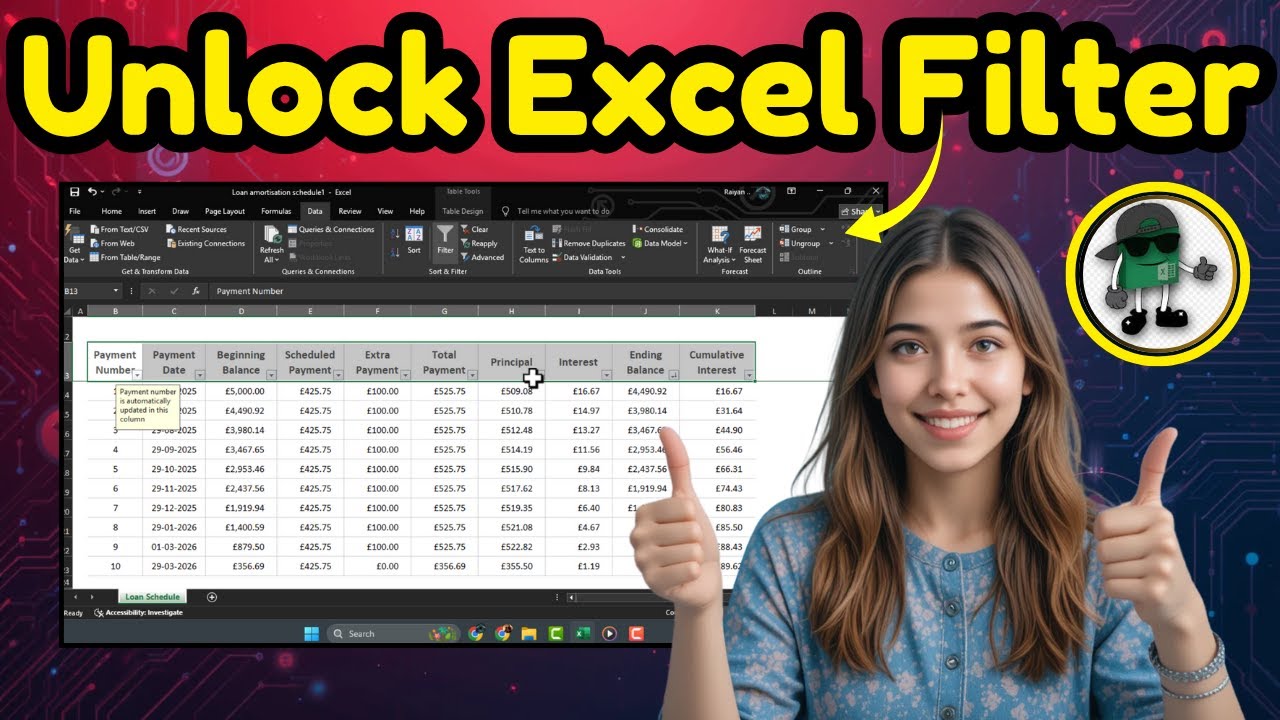1280x720 pixels.
Task: Click Remove Duplicates
Action: pyautogui.click(x=589, y=244)
